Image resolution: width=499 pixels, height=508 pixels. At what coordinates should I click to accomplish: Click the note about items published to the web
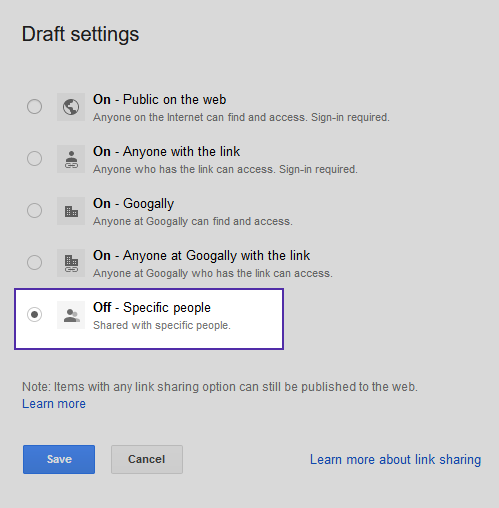click(220, 387)
